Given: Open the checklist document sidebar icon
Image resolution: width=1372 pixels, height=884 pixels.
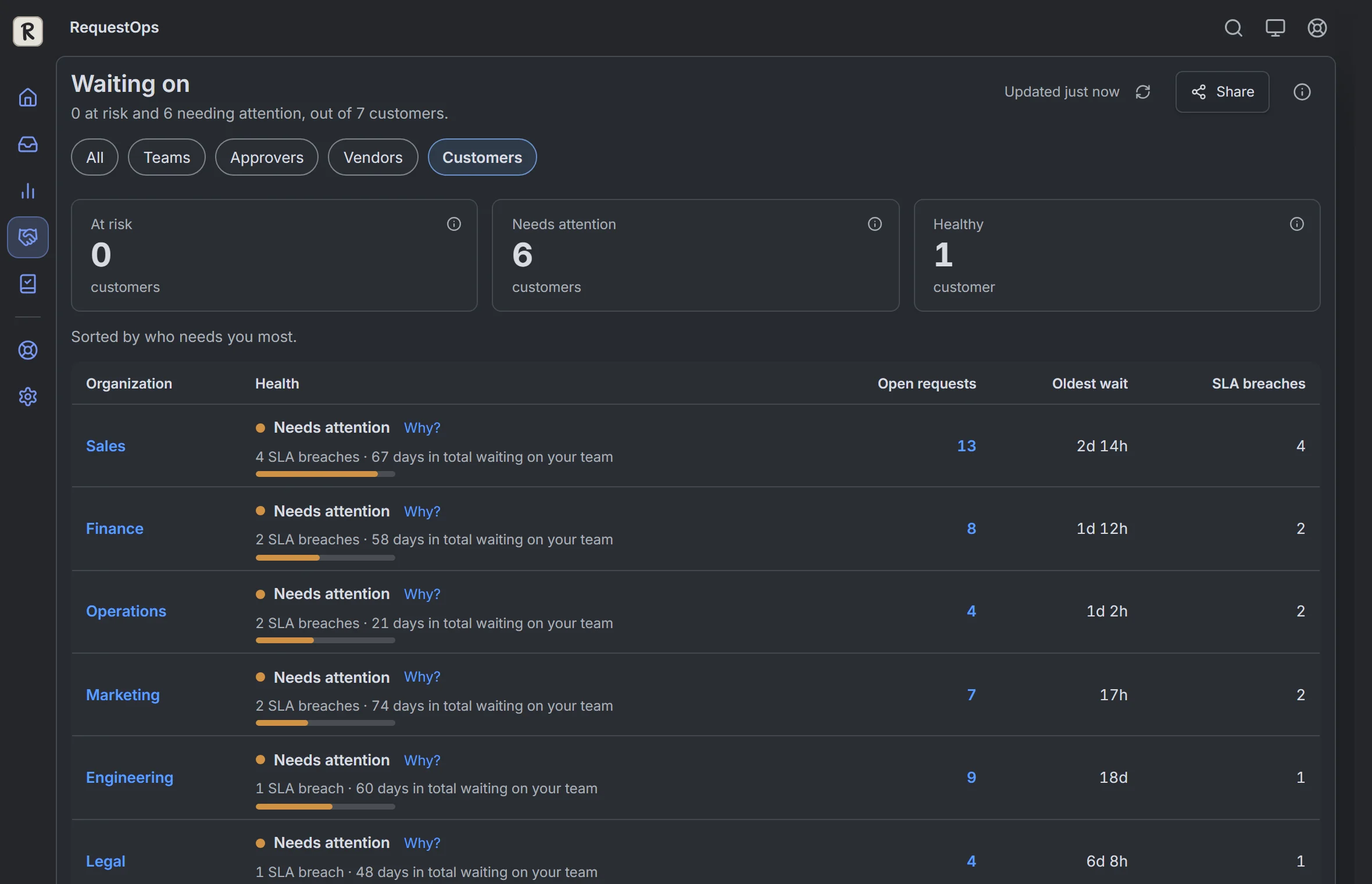Looking at the screenshot, I should pos(28,284).
